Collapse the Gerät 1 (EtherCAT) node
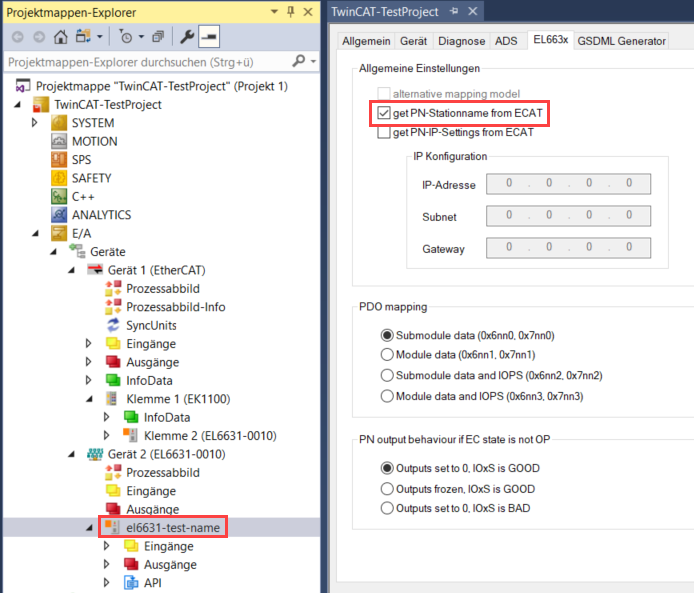 point(71,270)
